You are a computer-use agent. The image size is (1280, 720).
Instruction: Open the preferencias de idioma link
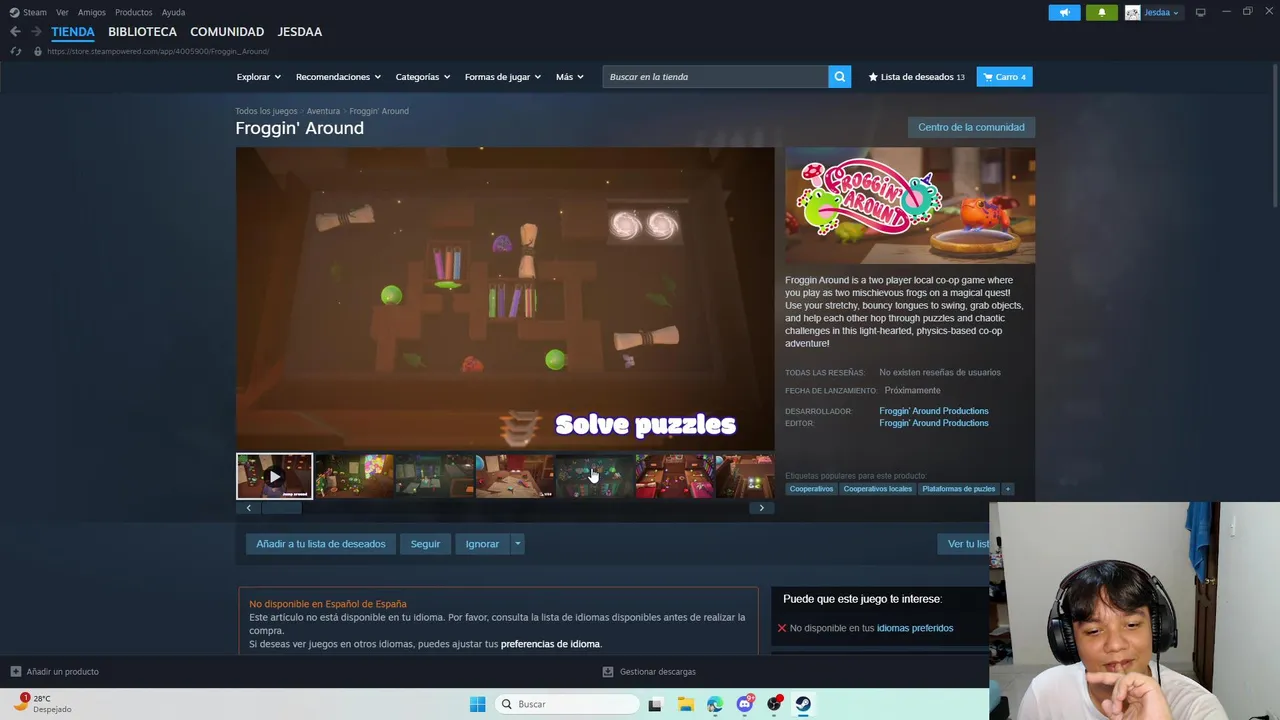tap(550, 644)
